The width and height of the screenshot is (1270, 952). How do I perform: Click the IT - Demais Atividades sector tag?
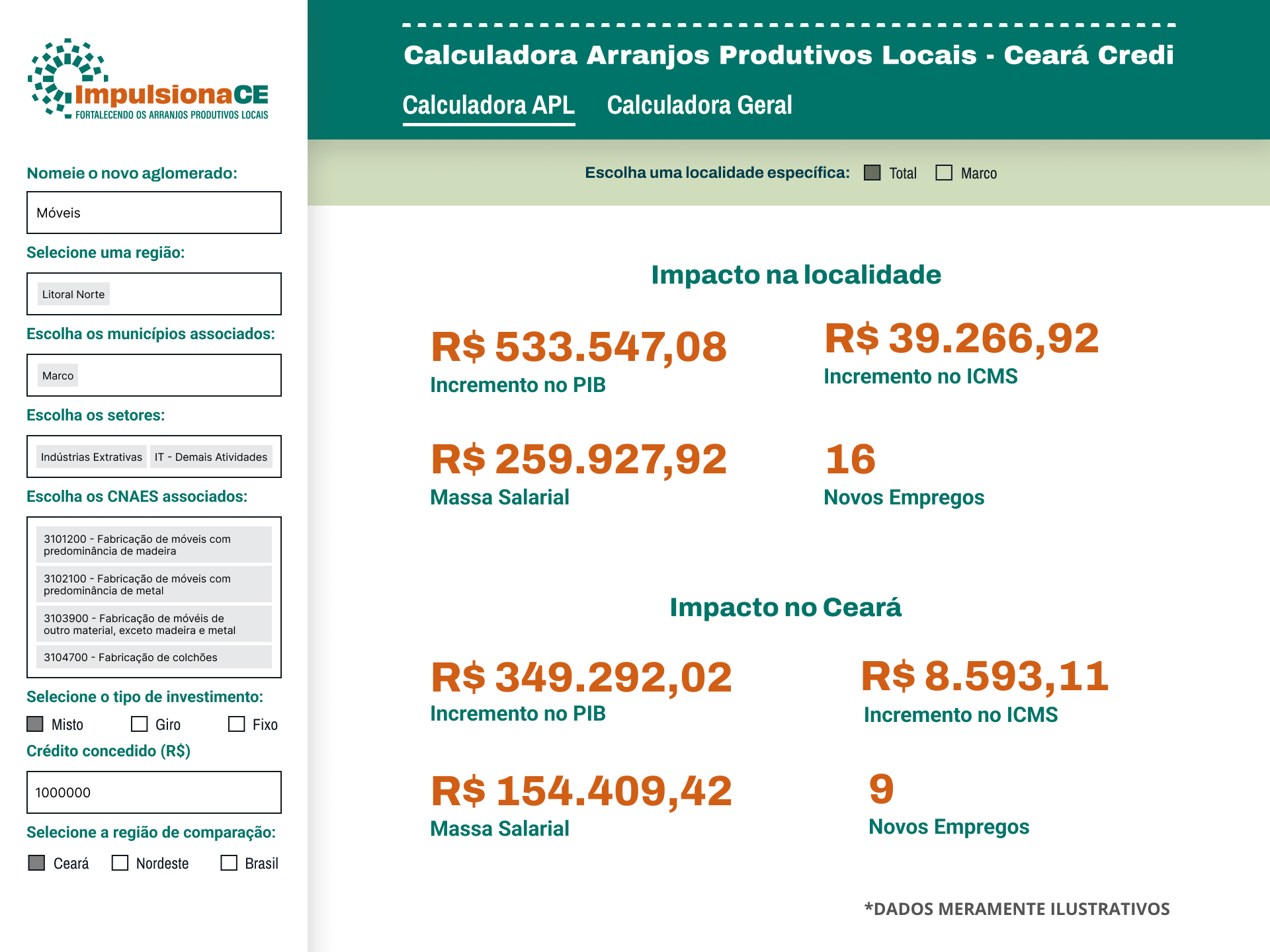click(211, 457)
